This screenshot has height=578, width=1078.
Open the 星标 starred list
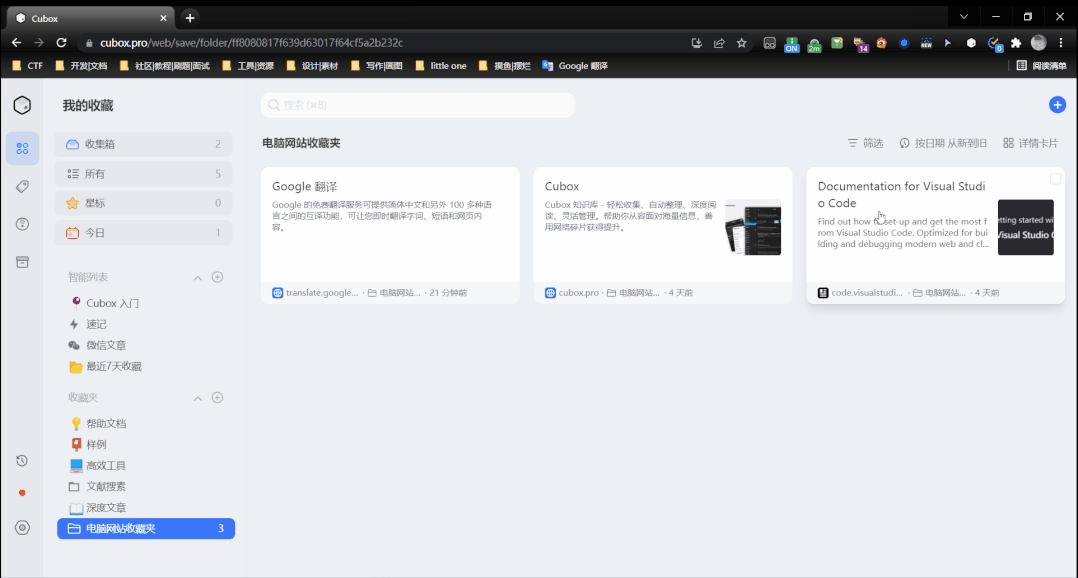[143, 203]
